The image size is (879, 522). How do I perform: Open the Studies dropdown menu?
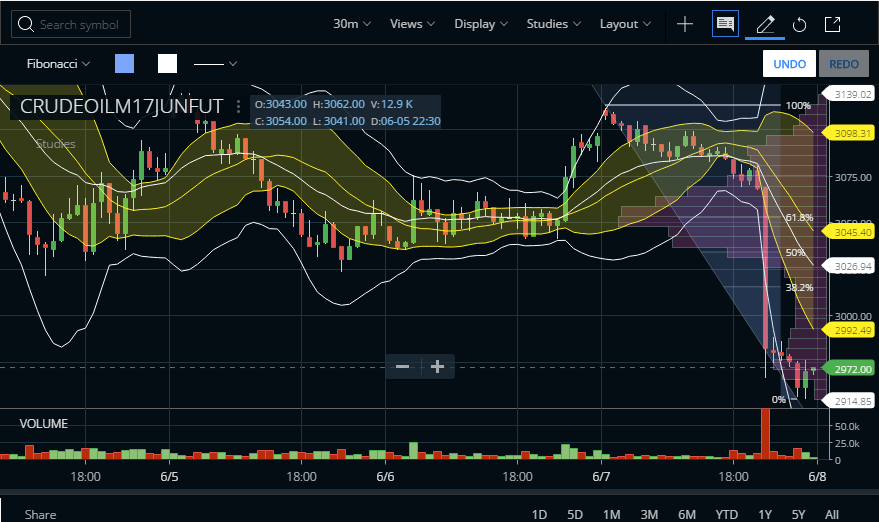coord(553,24)
